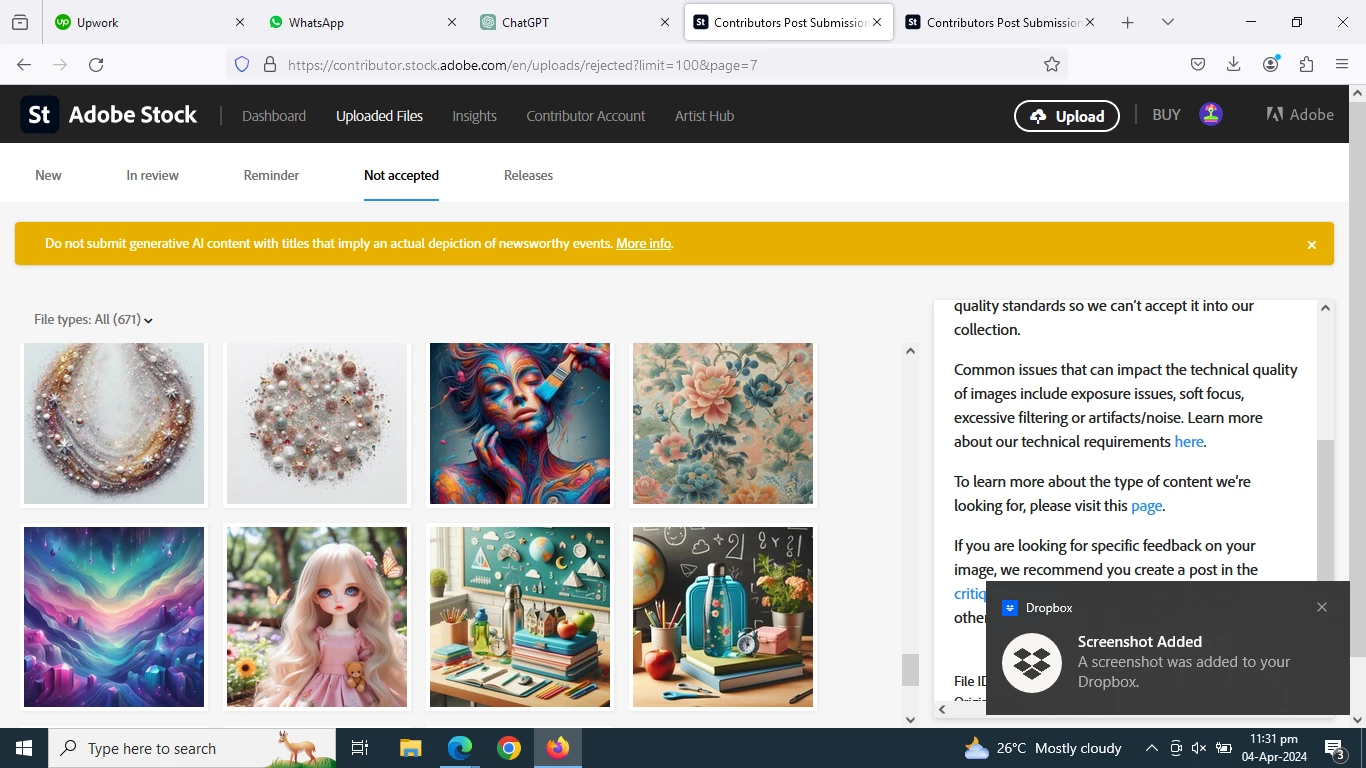The image size is (1366, 768).
Task: Open the Firefox account icon
Action: [1270, 64]
